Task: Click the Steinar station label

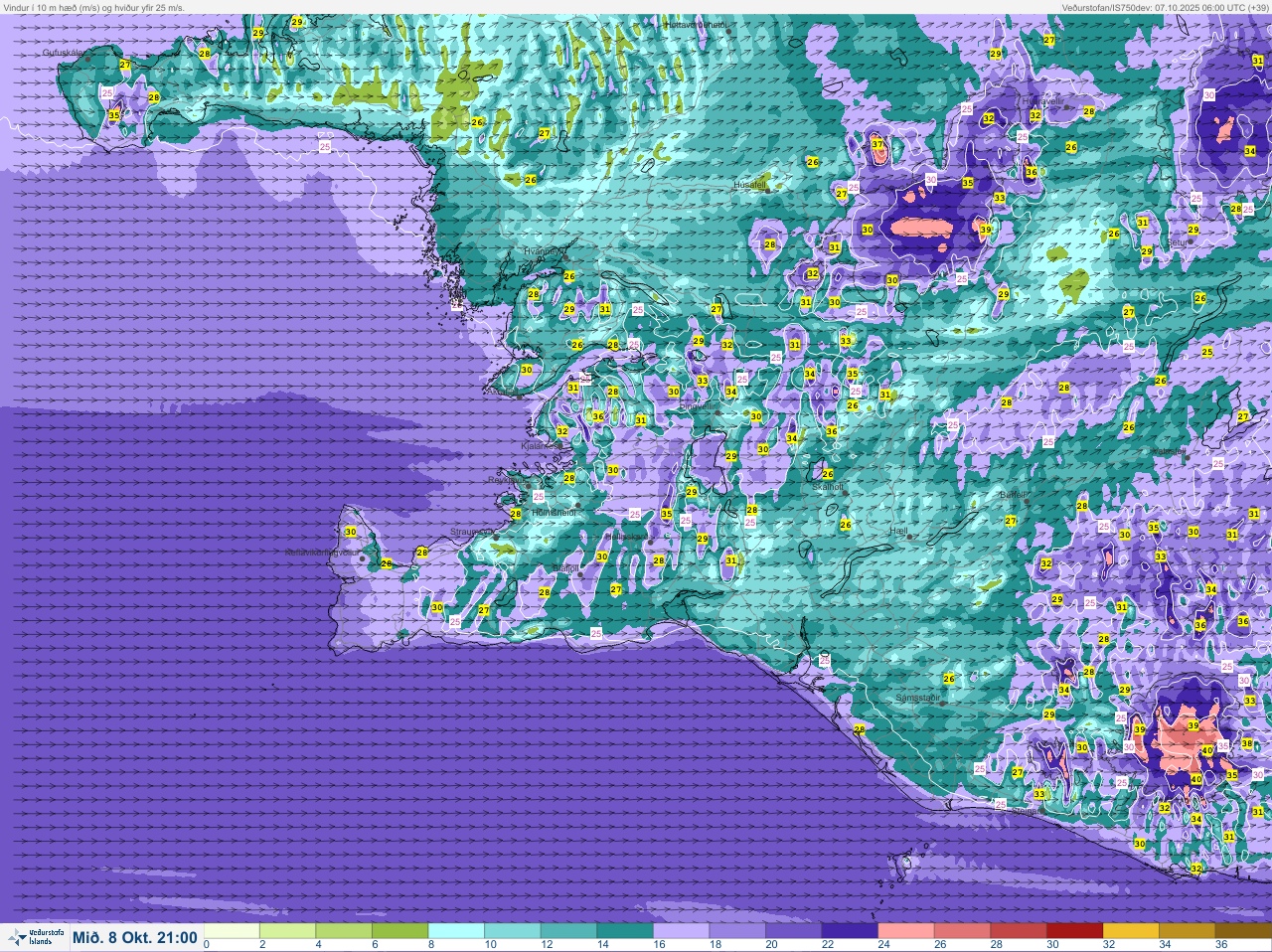Action: 1027,810
